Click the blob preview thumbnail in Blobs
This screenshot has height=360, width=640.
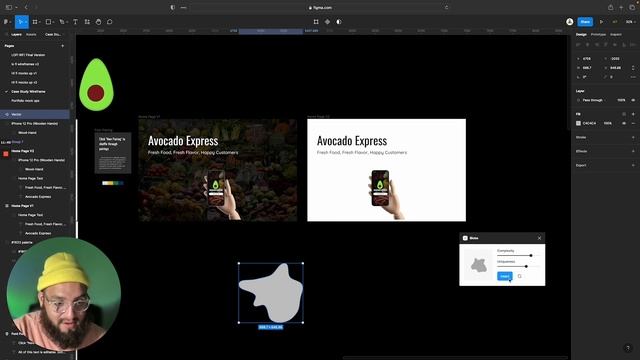pyautogui.click(x=478, y=265)
